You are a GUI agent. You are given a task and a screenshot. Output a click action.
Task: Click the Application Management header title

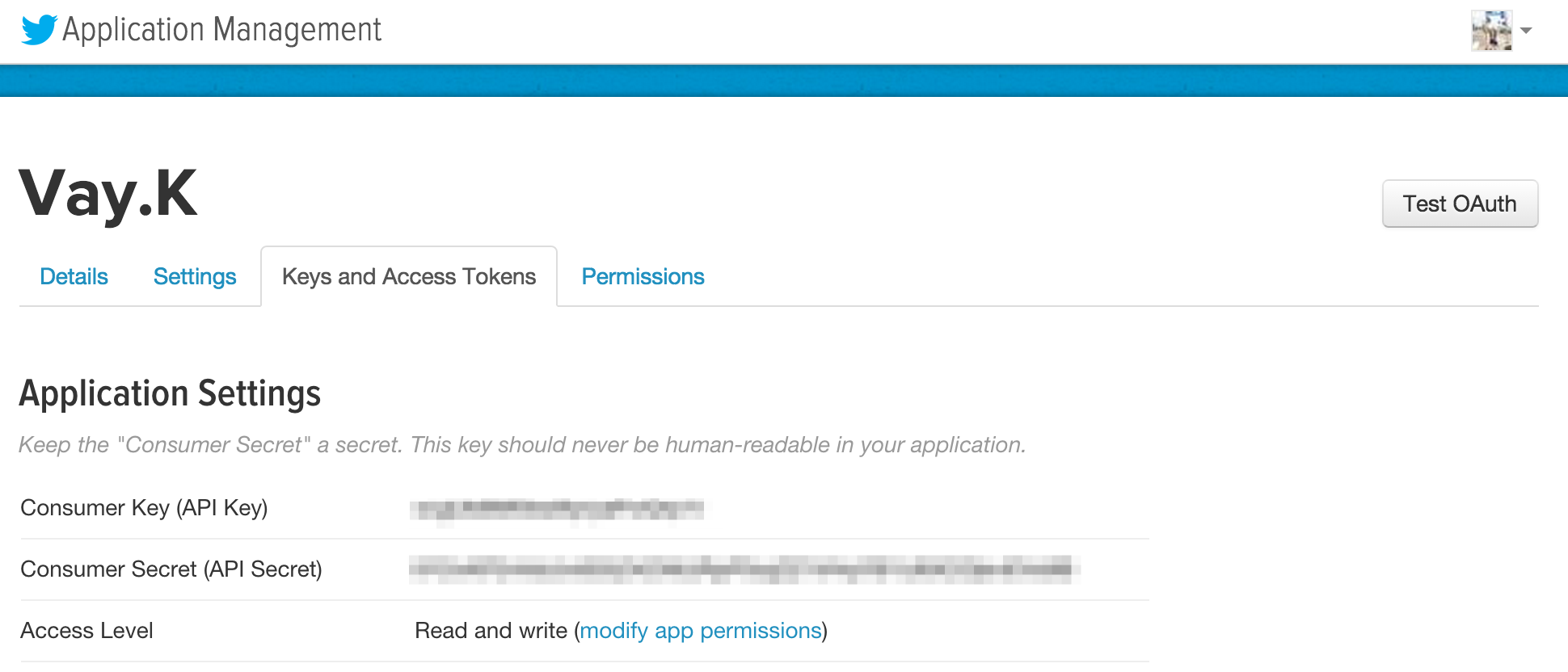point(221,30)
